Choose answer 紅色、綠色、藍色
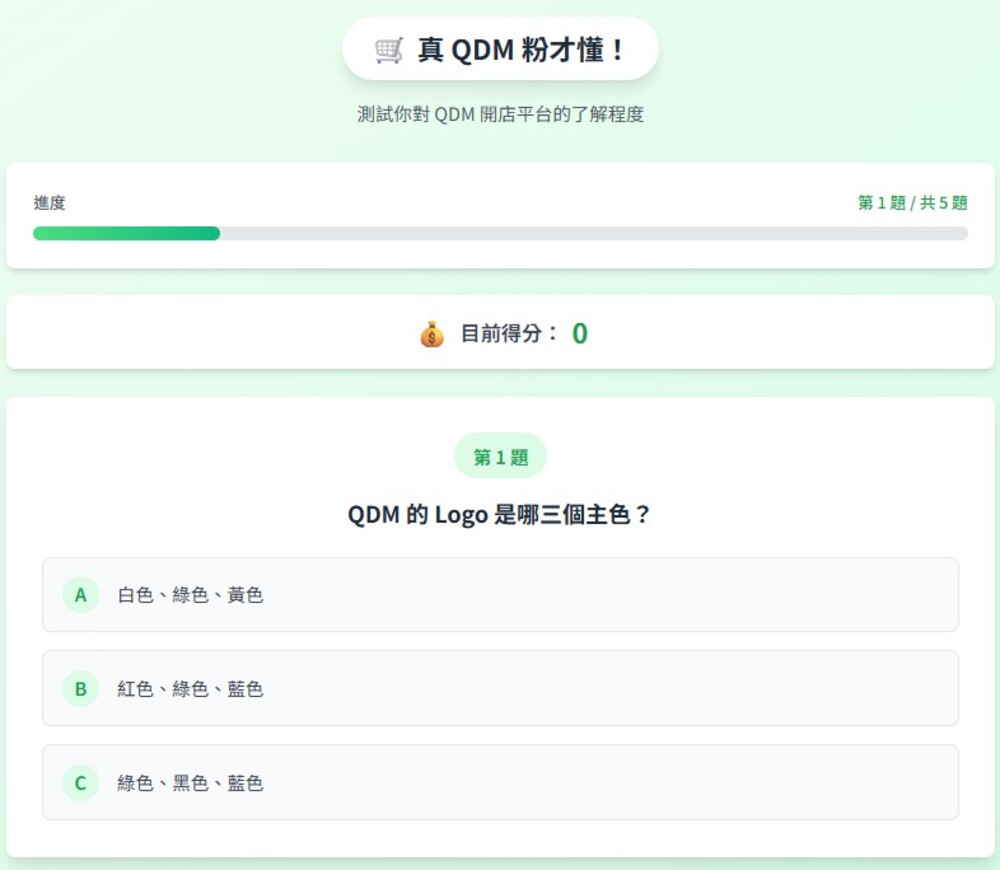Viewport: 1000px width, 870px height. point(500,688)
